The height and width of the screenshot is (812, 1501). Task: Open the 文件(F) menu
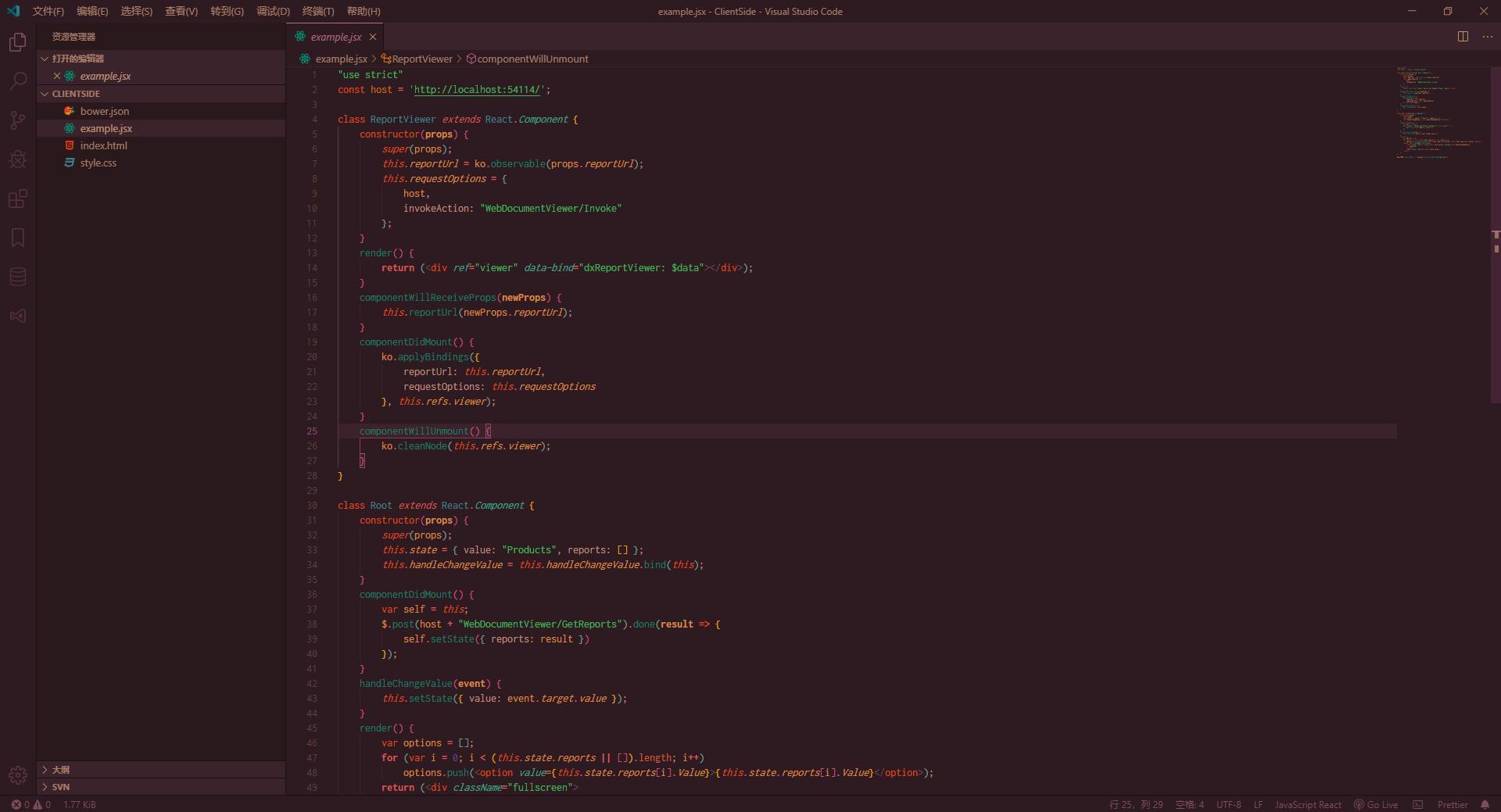tap(48, 12)
